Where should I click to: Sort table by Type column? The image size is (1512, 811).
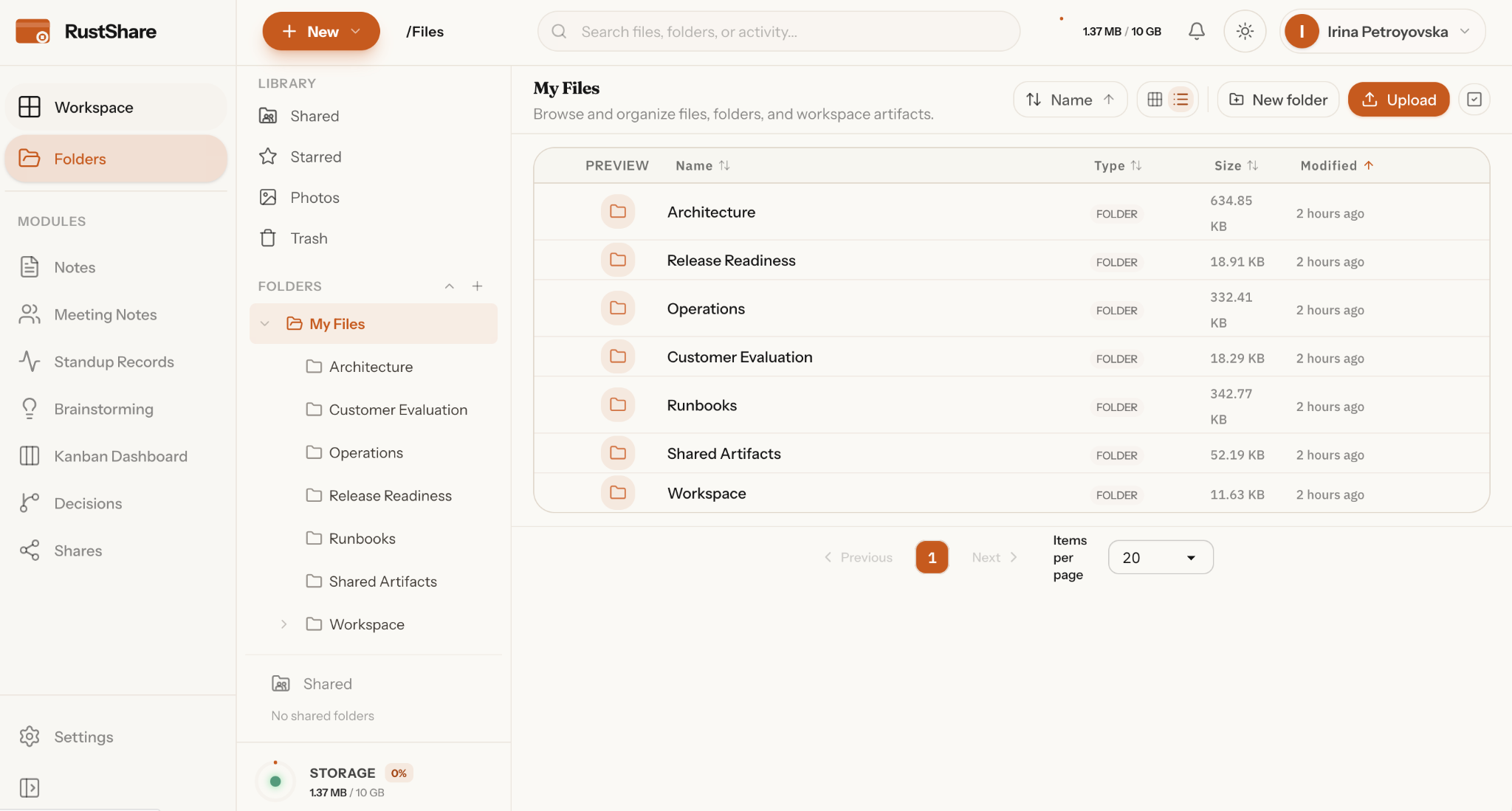click(x=1117, y=165)
